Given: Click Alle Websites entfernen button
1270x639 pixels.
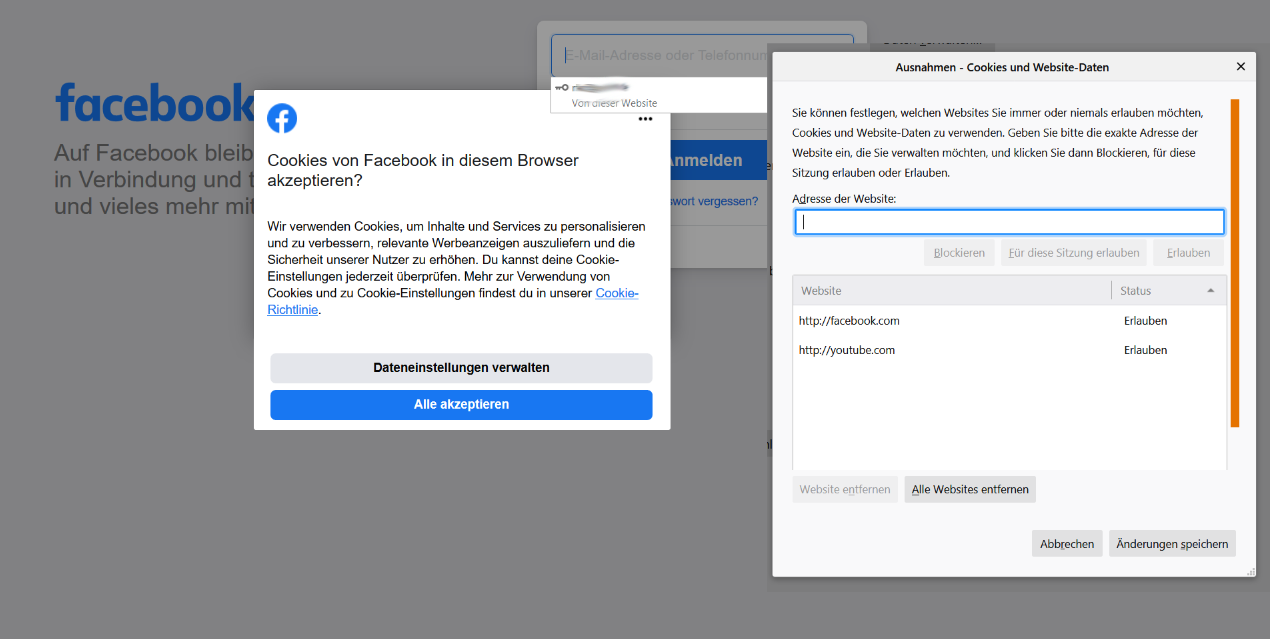Looking at the screenshot, I should (970, 489).
